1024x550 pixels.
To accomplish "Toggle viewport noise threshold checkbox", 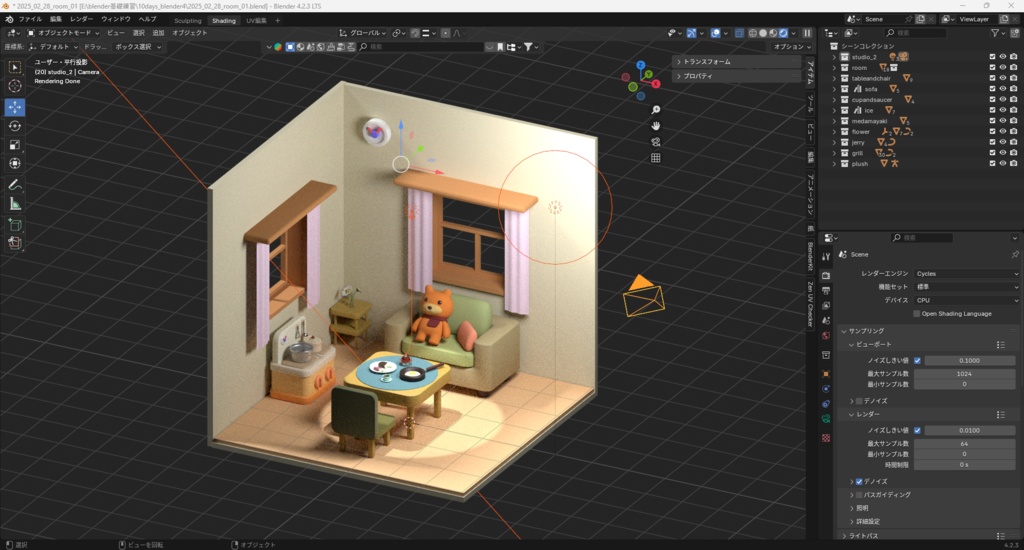I will [918, 361].
